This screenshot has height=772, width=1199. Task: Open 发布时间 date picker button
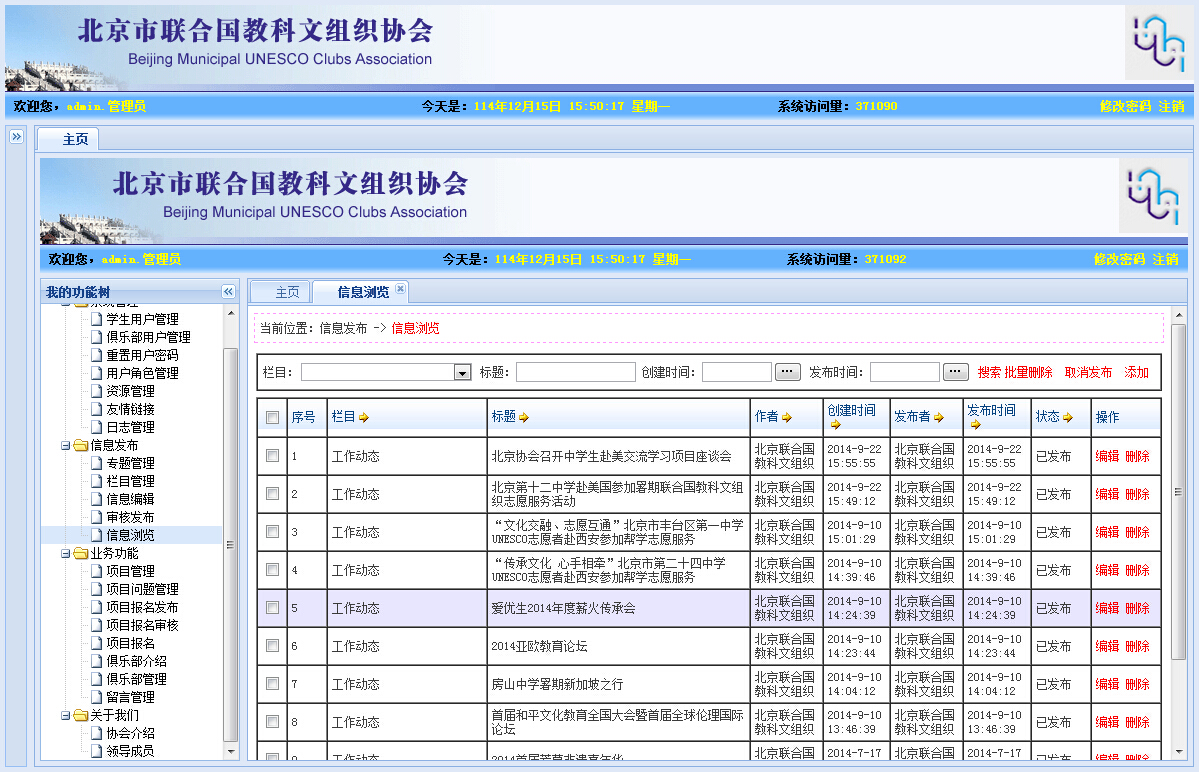955,372
